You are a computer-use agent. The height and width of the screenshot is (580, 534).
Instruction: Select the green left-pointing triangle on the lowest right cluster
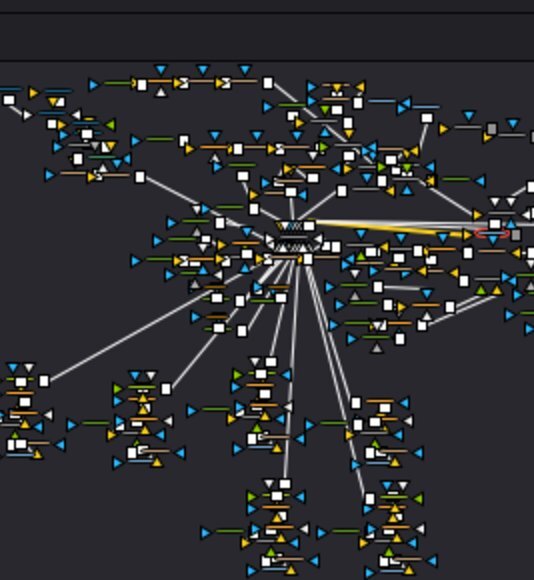(418, 499)
